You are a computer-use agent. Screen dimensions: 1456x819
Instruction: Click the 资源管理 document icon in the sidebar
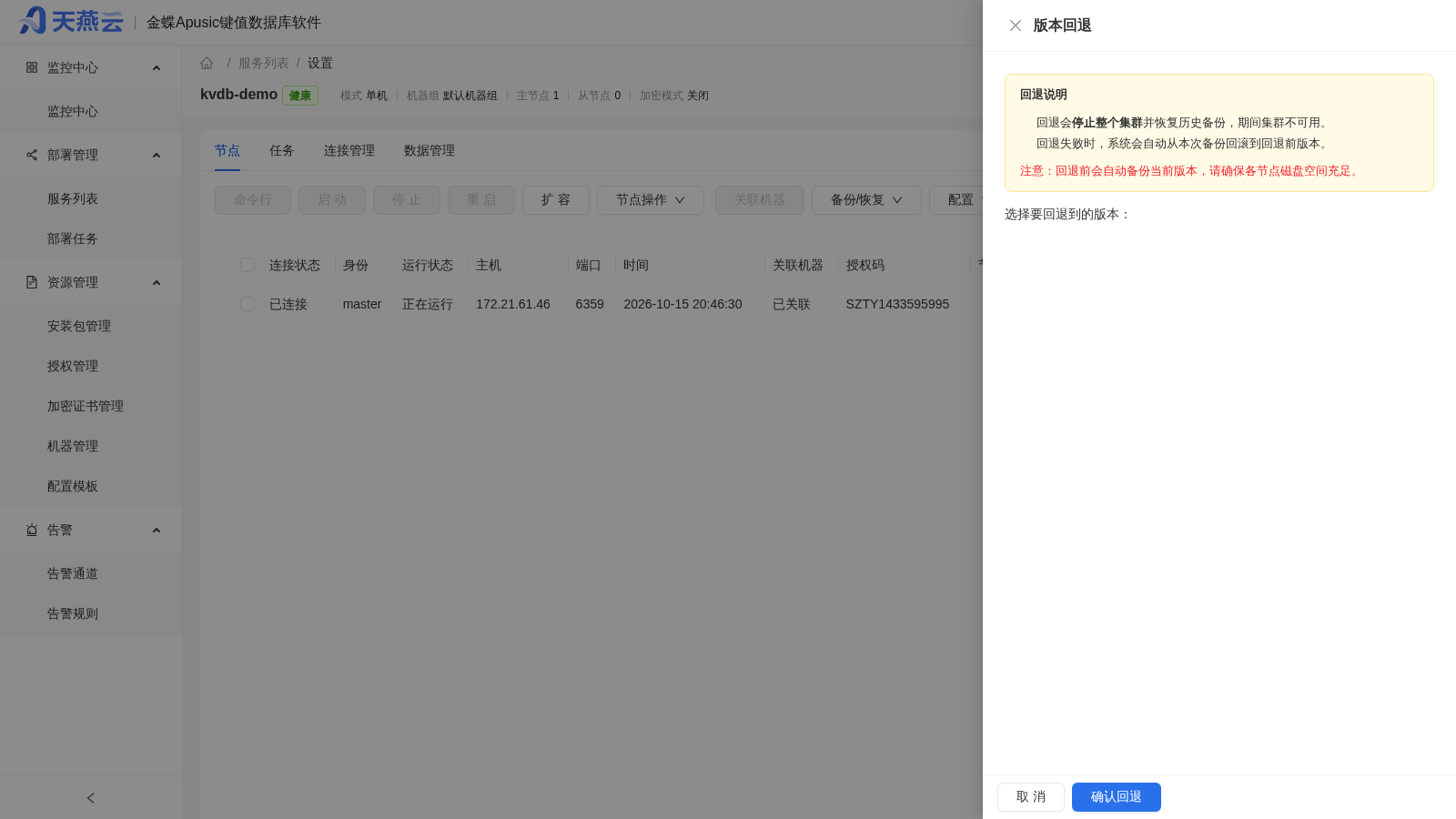click(x=32, y=282)
